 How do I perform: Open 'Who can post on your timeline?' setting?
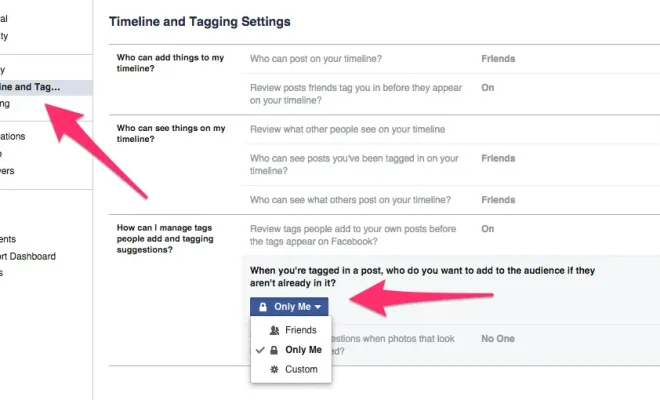pos(316,59)
